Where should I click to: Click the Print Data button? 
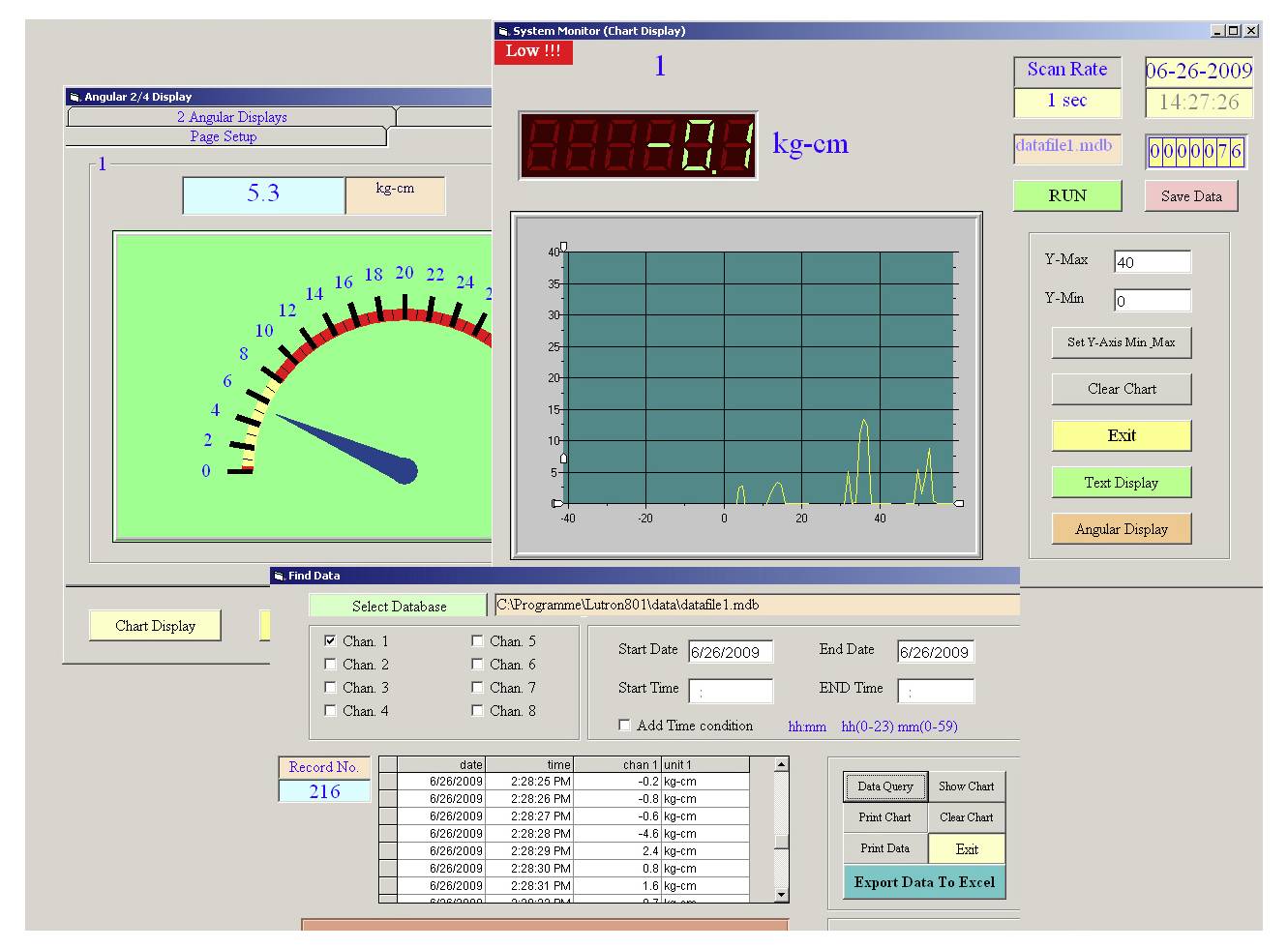tap(885, 848)
